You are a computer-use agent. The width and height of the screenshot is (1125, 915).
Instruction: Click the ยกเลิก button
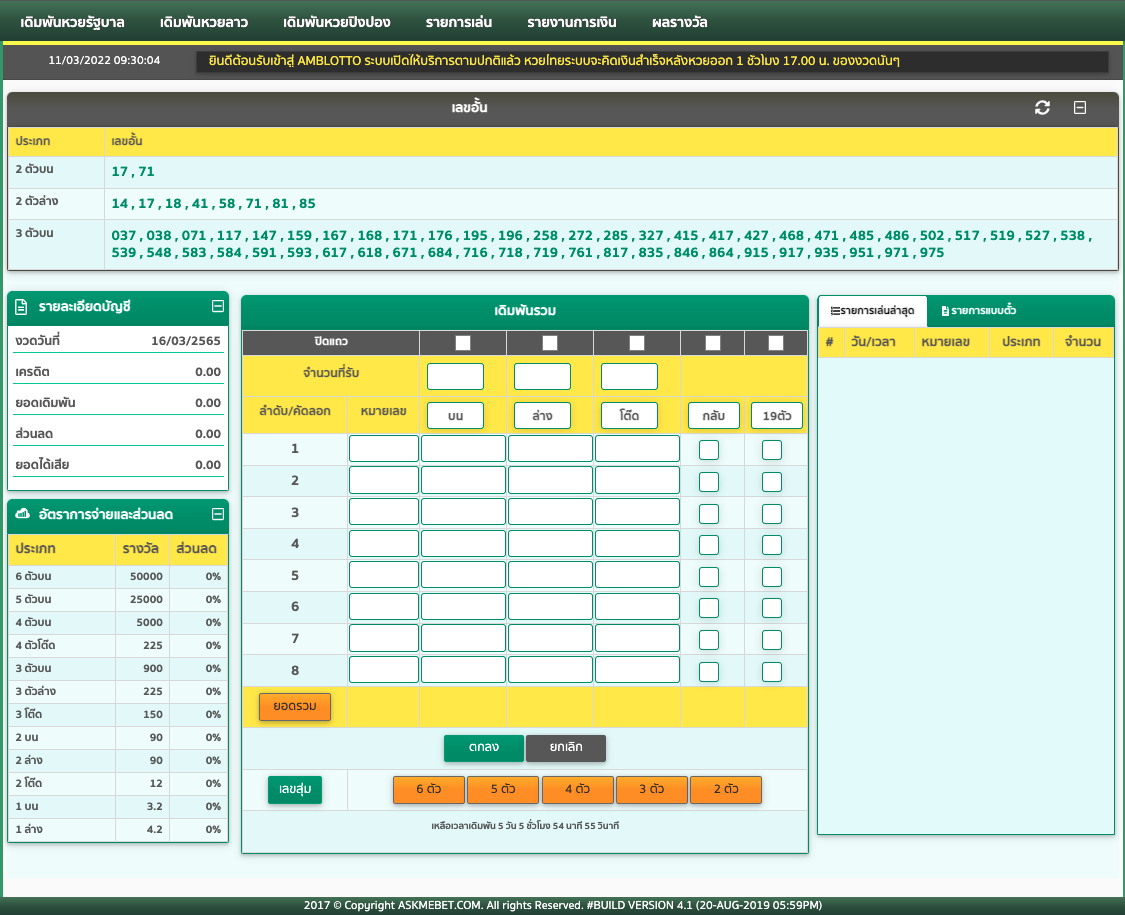(566, 748)
